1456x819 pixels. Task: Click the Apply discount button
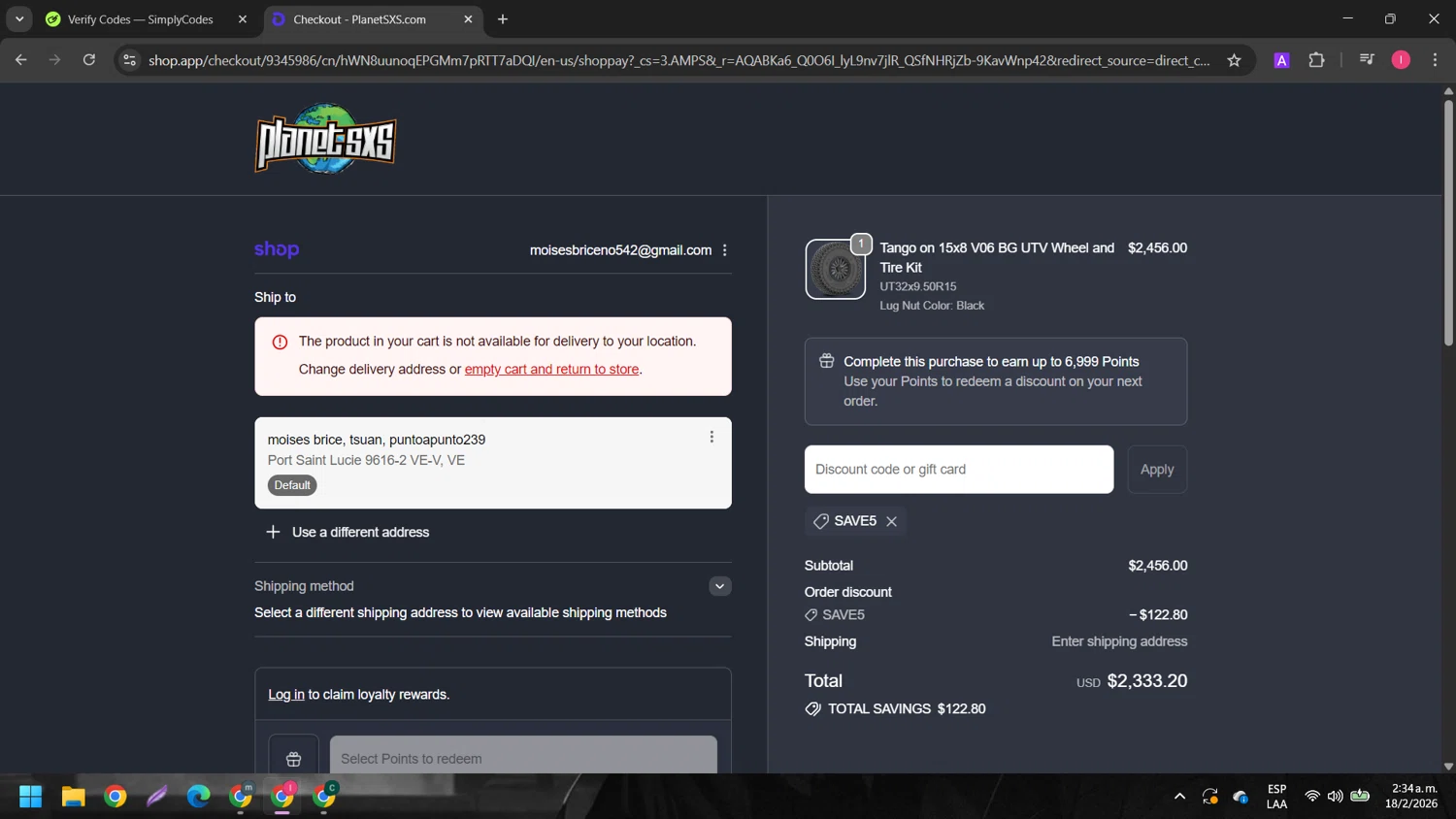pyautogui.click(x=1157, y=470)
